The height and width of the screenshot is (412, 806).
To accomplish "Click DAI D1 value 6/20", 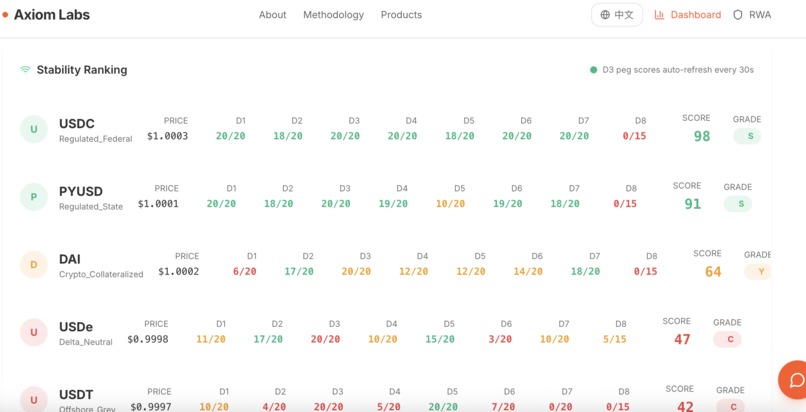I will 245,272.
